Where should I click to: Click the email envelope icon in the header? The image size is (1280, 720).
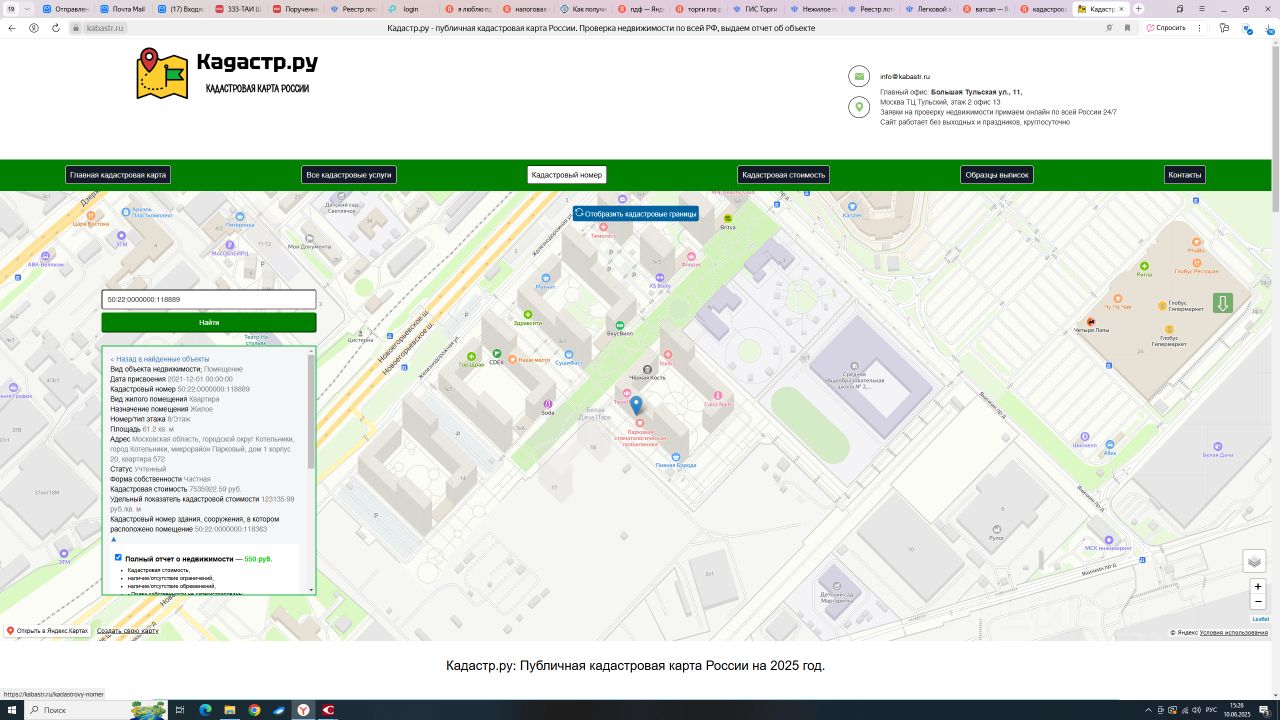(858, 76)
